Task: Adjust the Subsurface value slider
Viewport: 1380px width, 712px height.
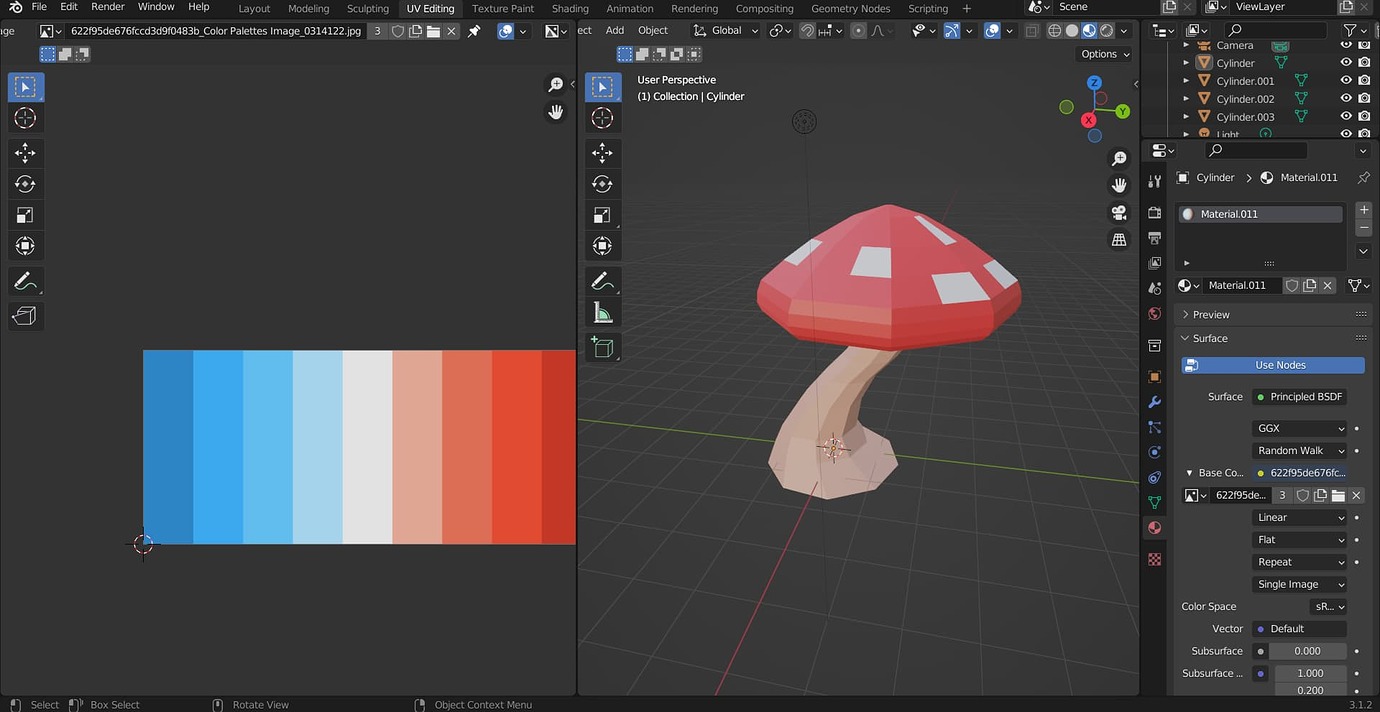Action: click(1307, 651)
